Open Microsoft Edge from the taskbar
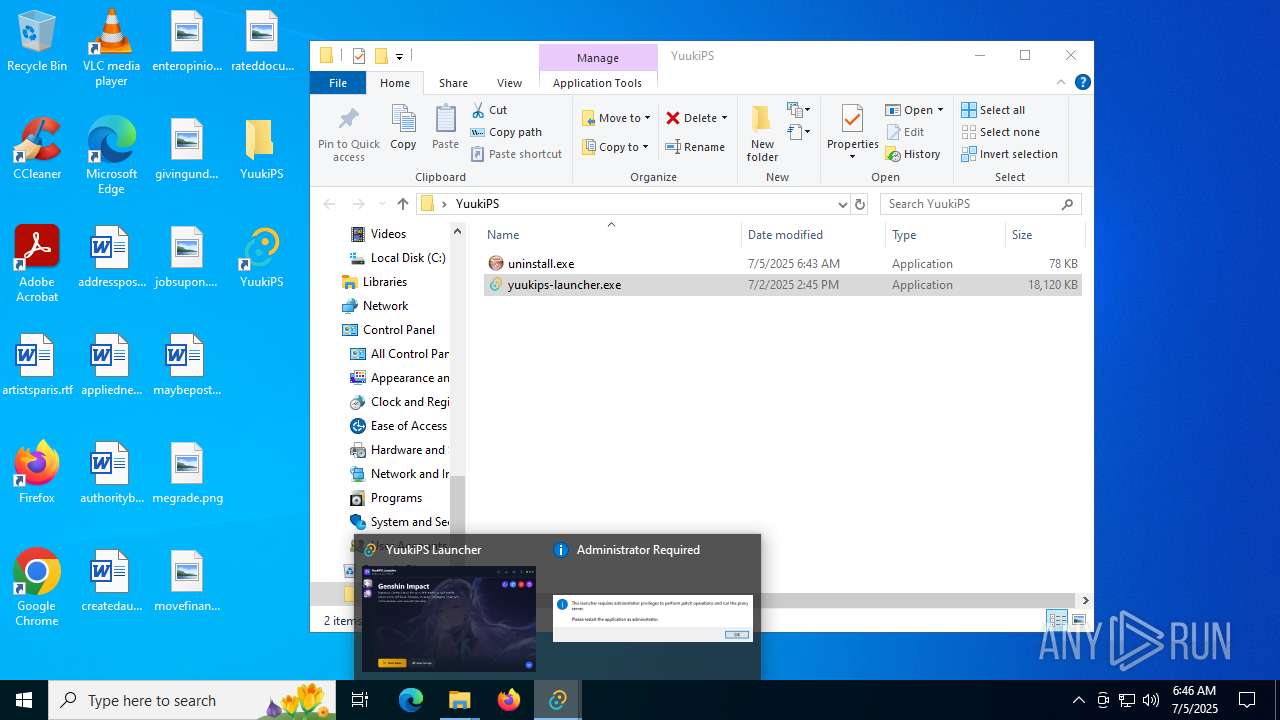Viewport: 1280px width, 720px height. 411,700
